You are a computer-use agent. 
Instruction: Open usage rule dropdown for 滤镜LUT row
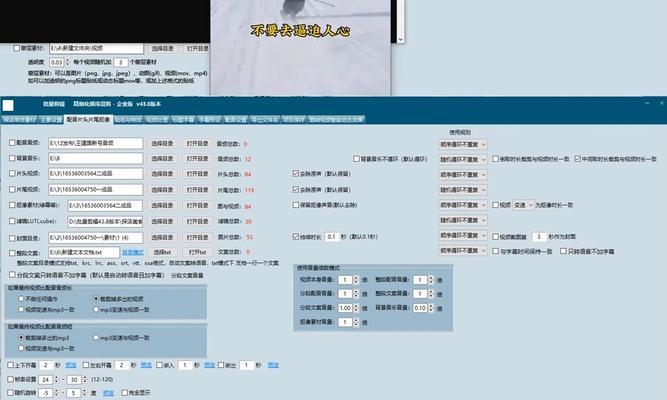point(463,220)
